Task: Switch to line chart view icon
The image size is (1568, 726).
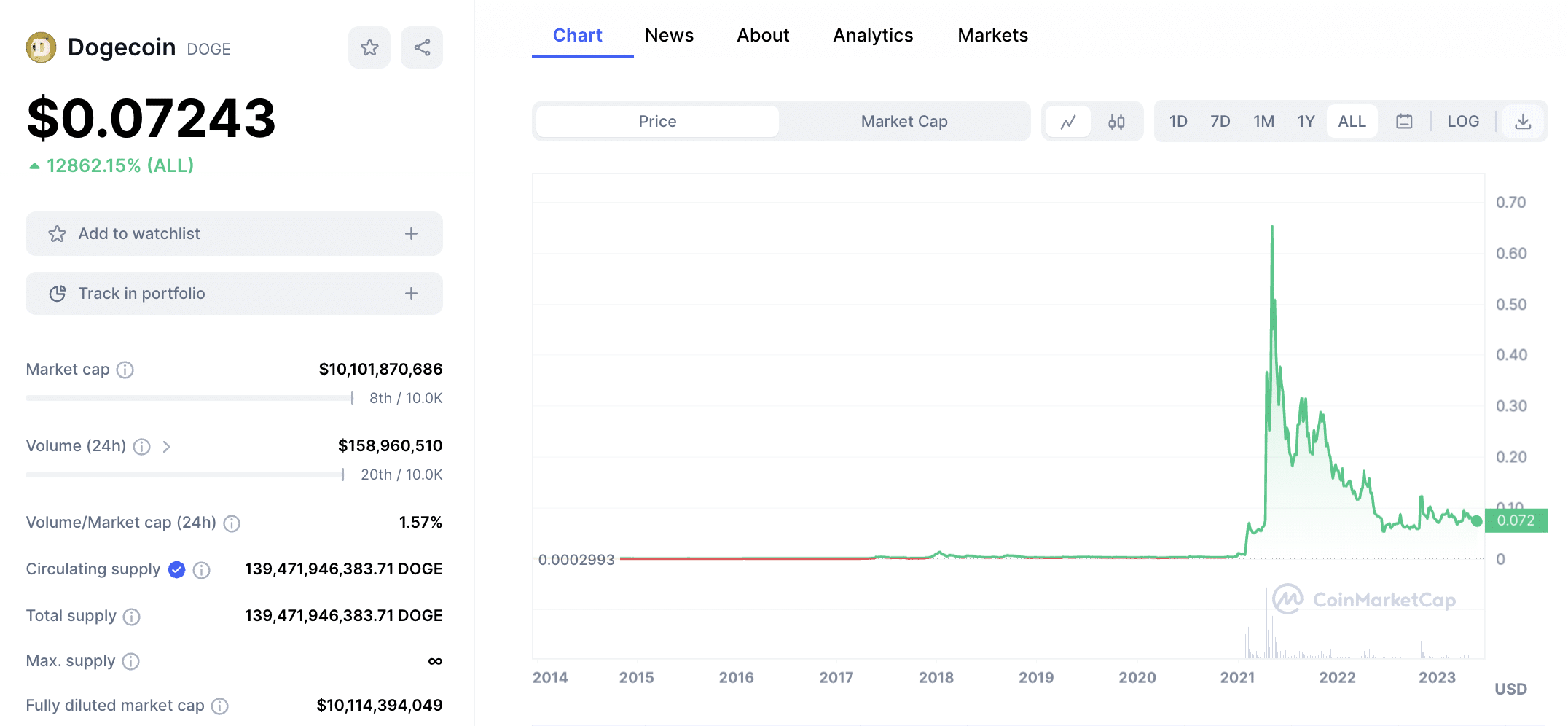Action: click(1068, 122)
